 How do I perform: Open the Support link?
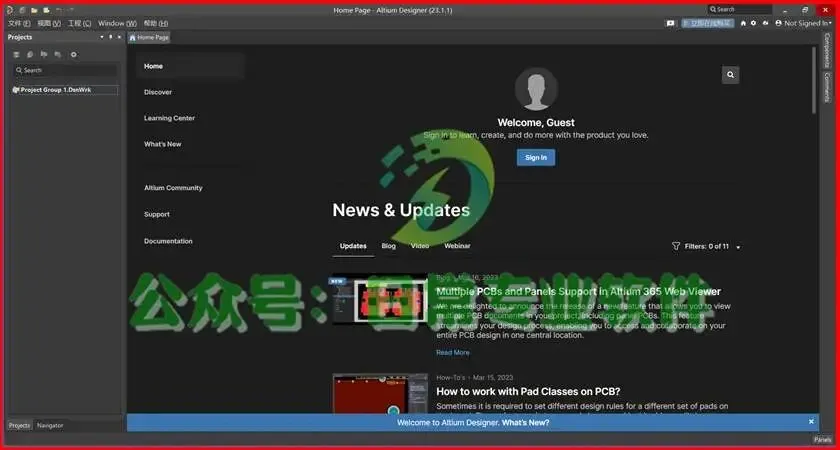tap(156, 214)
